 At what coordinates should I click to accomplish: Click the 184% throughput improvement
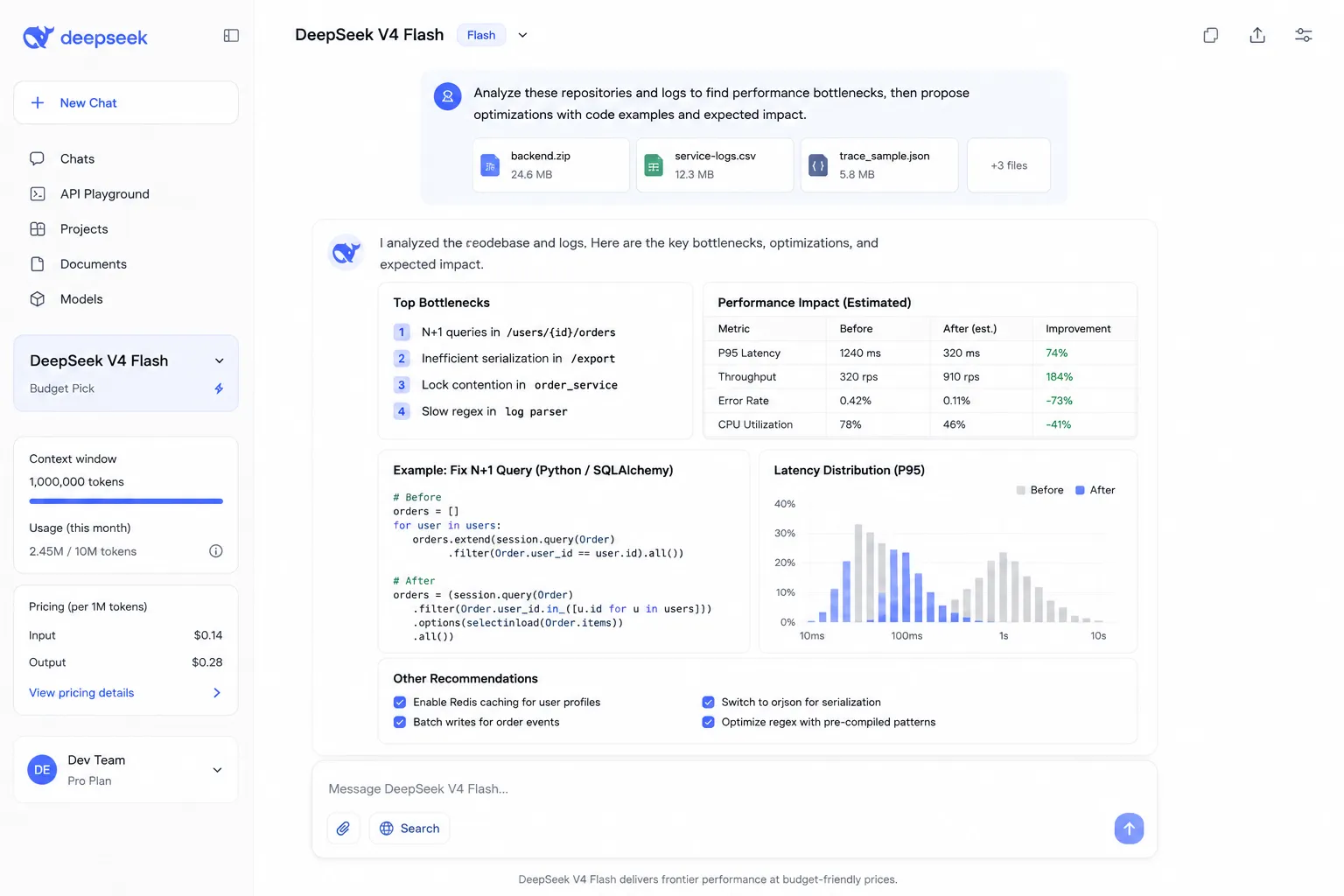[1060, 377]
